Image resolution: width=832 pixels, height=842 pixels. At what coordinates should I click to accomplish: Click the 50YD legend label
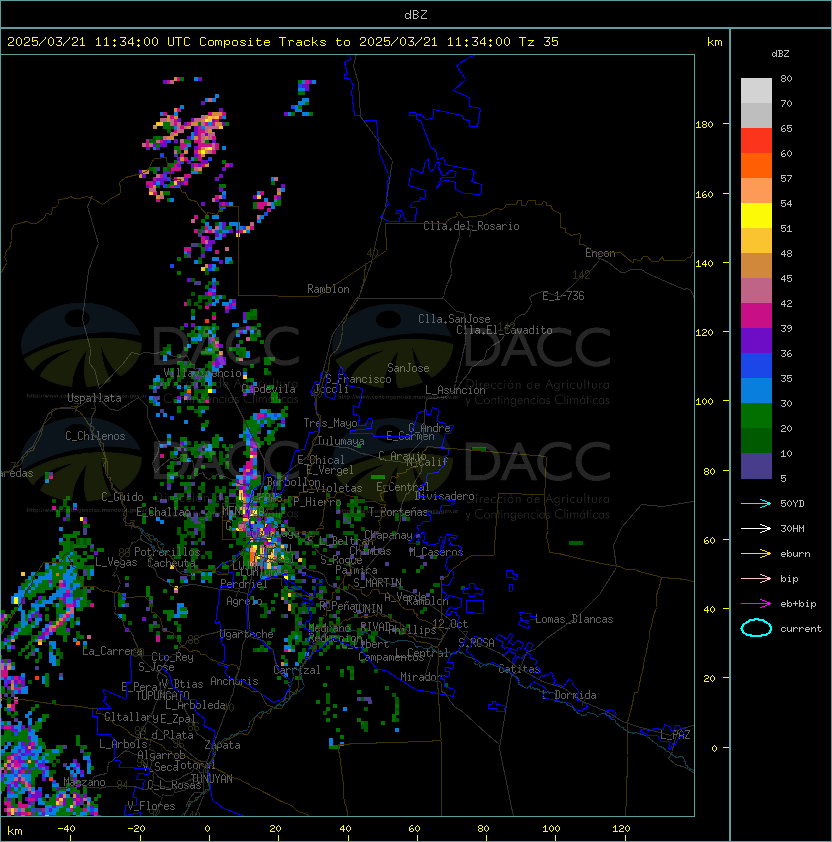coord(792,504)
